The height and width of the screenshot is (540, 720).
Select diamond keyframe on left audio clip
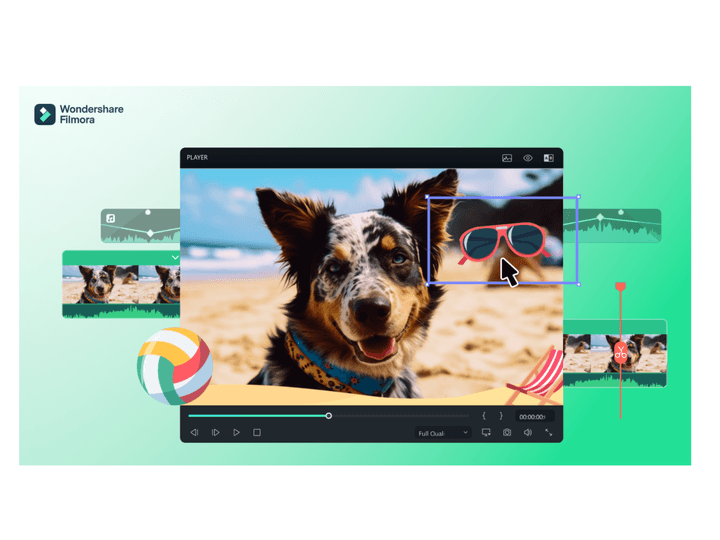151,233
